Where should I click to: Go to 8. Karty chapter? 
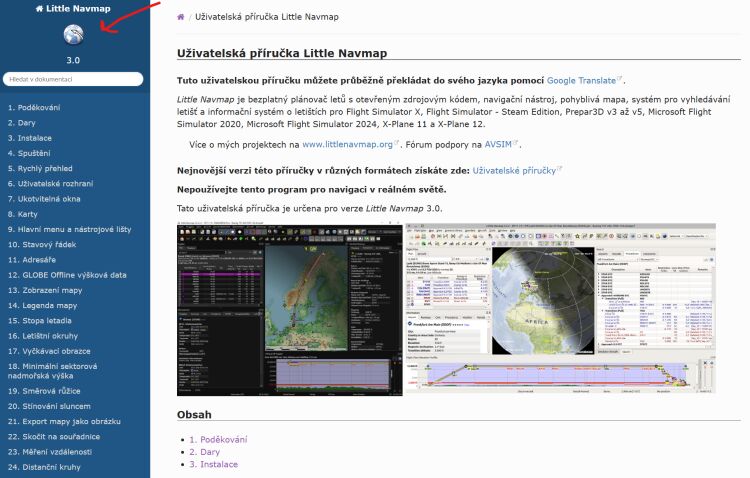pyautogui.click(x=22, y=214)
